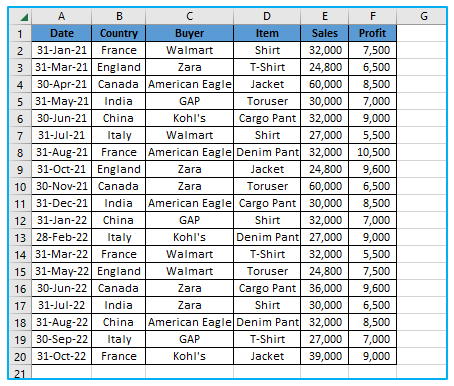454x386 pixels.
Task: Select the 39,000 sales cell
Action: (325, 356)
